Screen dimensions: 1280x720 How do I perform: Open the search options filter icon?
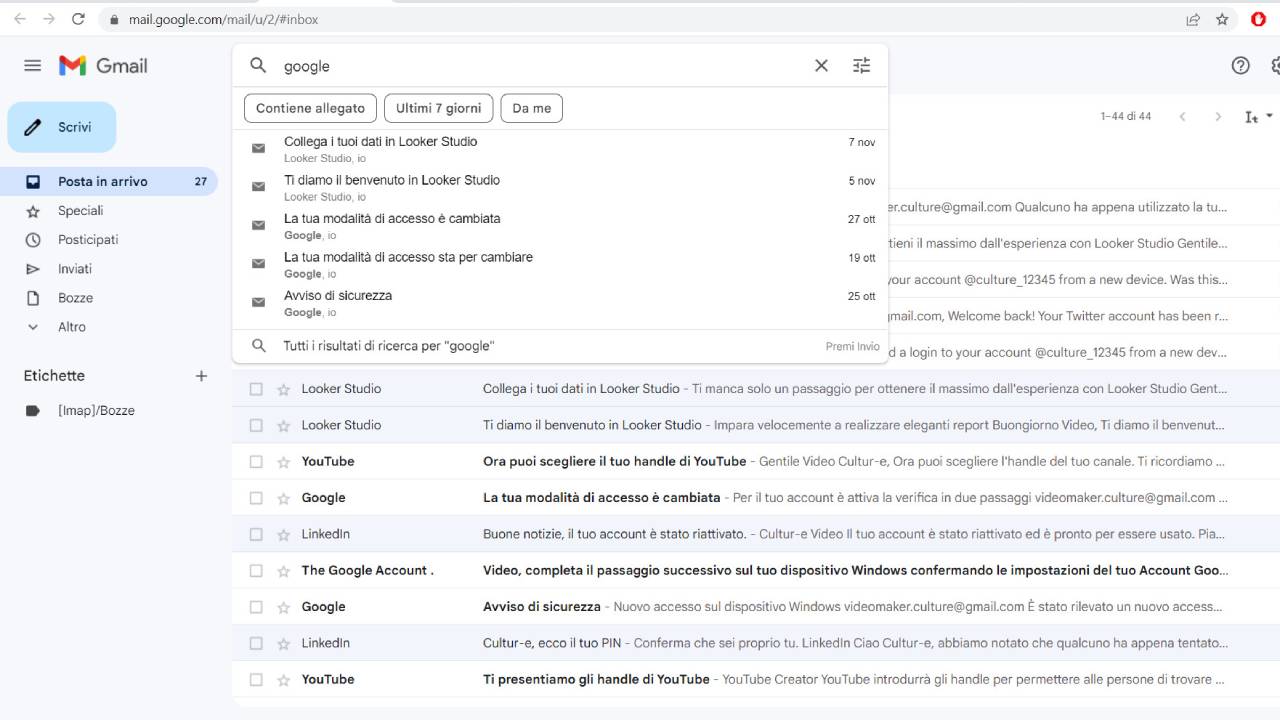click(862, 66)
